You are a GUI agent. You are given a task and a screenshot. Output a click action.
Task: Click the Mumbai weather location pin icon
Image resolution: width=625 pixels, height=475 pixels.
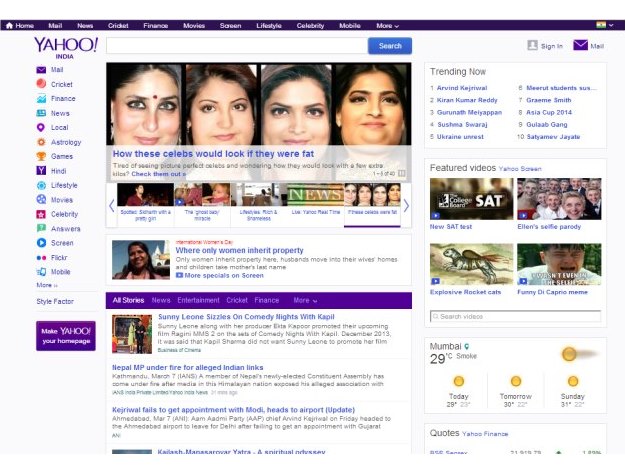tap(467, 346)
